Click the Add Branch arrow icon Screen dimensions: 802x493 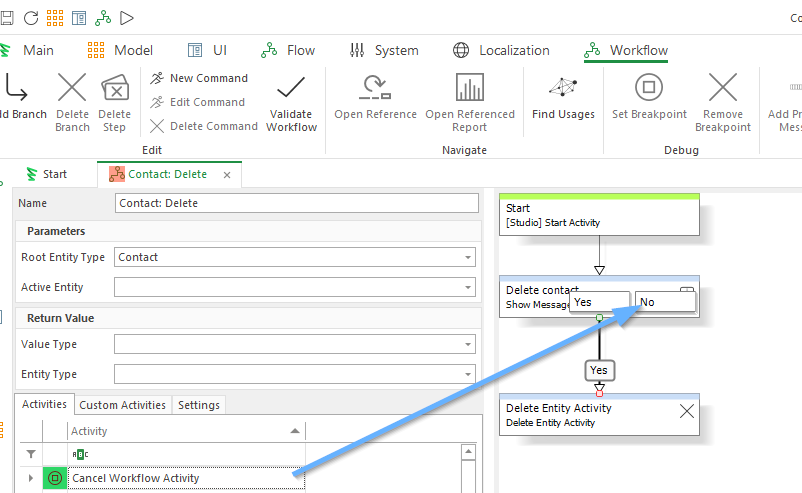coord(16,87)
